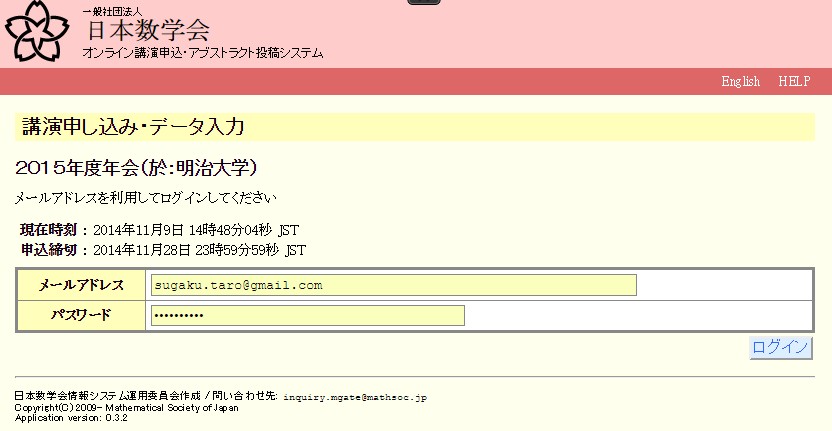
Task: Click the inquiry.mgate@mathsoc.jp contact address
Action: [x=355, y=397]
